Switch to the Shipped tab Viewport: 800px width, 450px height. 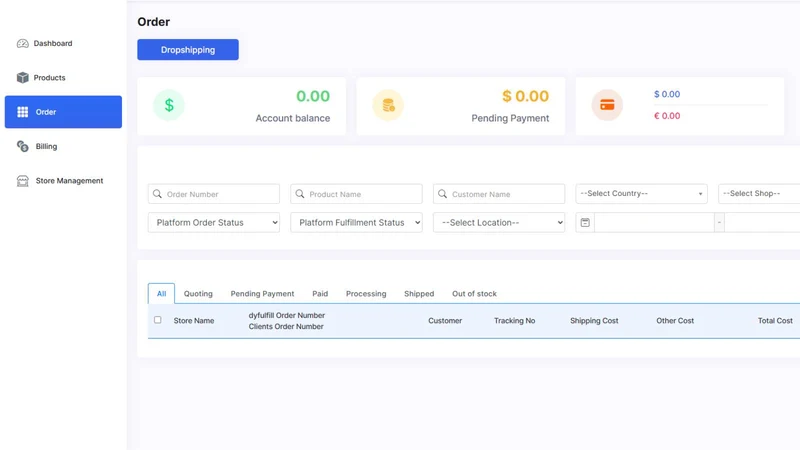(419, 293)
